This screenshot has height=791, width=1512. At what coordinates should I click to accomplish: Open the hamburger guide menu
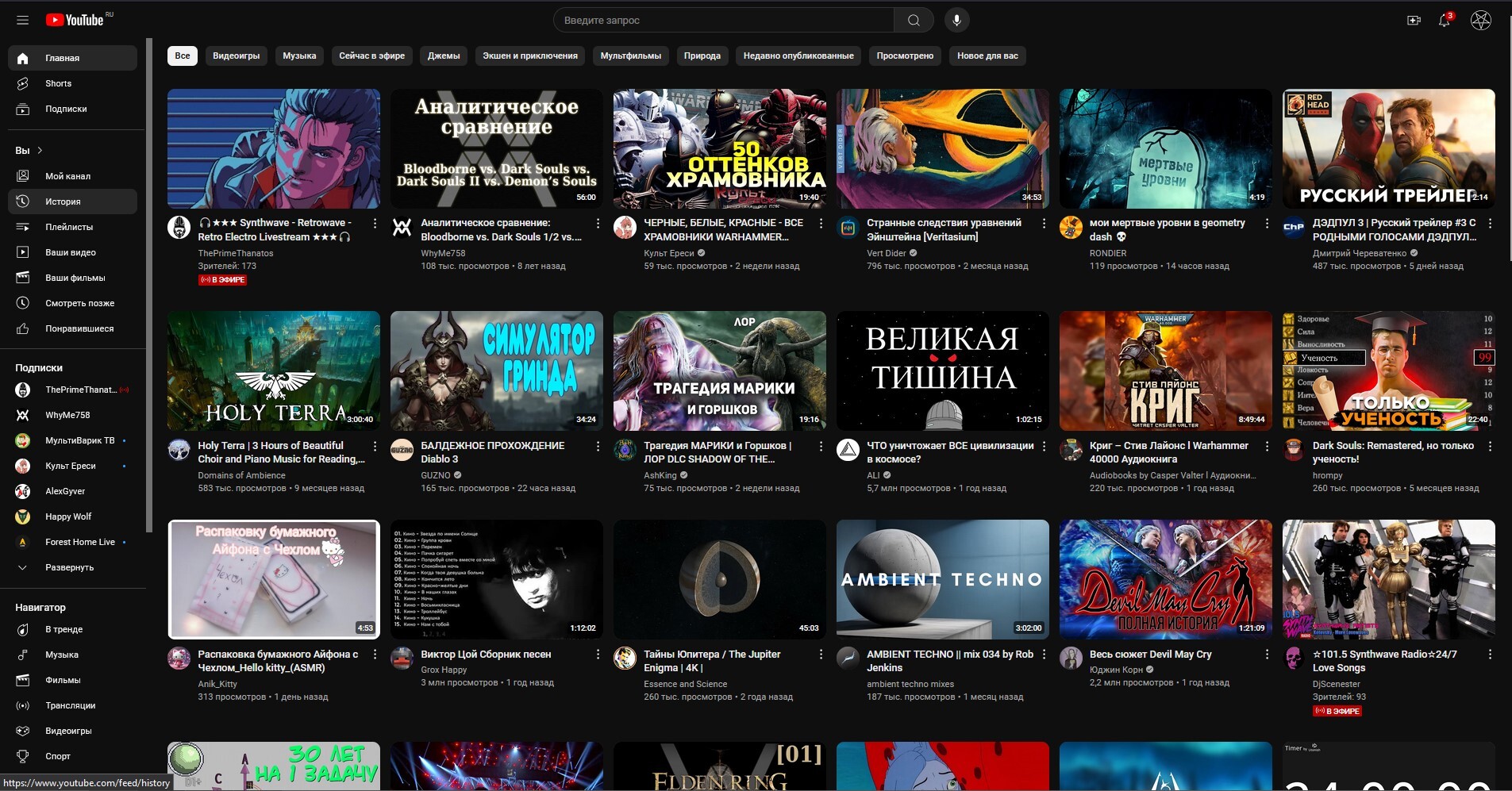pos(22,20)
